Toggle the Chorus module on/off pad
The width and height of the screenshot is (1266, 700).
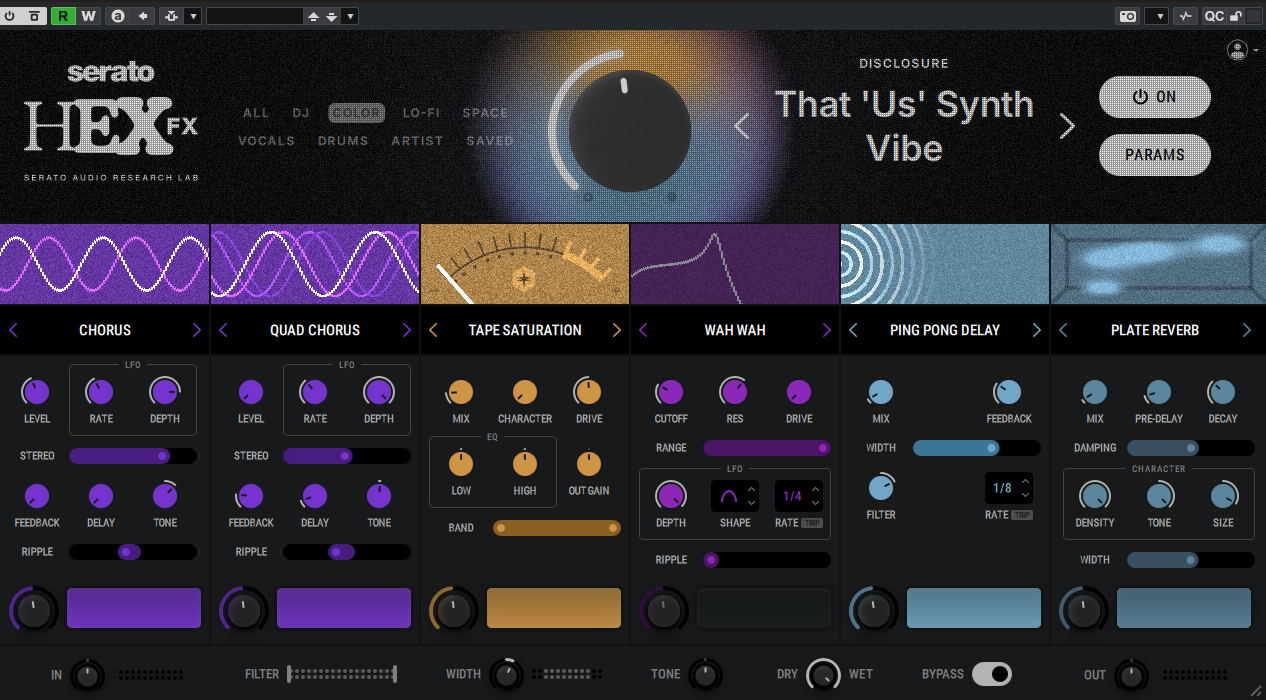134,608
